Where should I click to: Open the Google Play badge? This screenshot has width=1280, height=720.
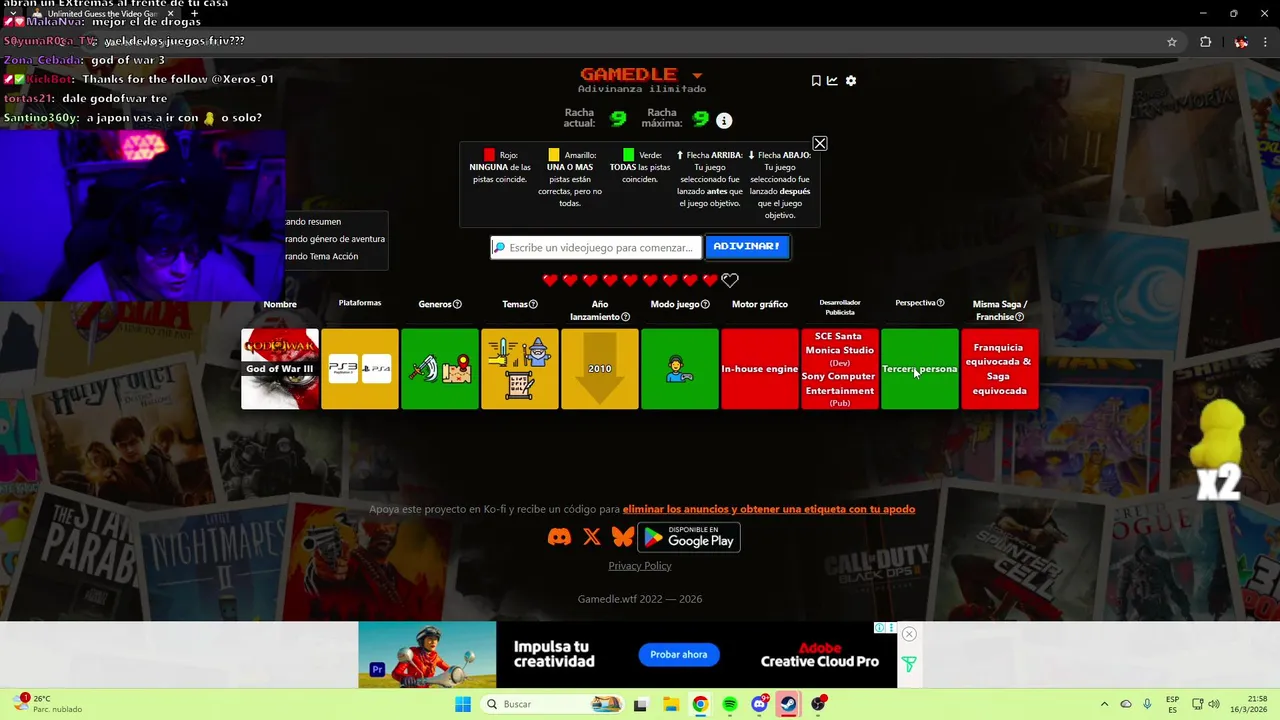pos(689,537)
